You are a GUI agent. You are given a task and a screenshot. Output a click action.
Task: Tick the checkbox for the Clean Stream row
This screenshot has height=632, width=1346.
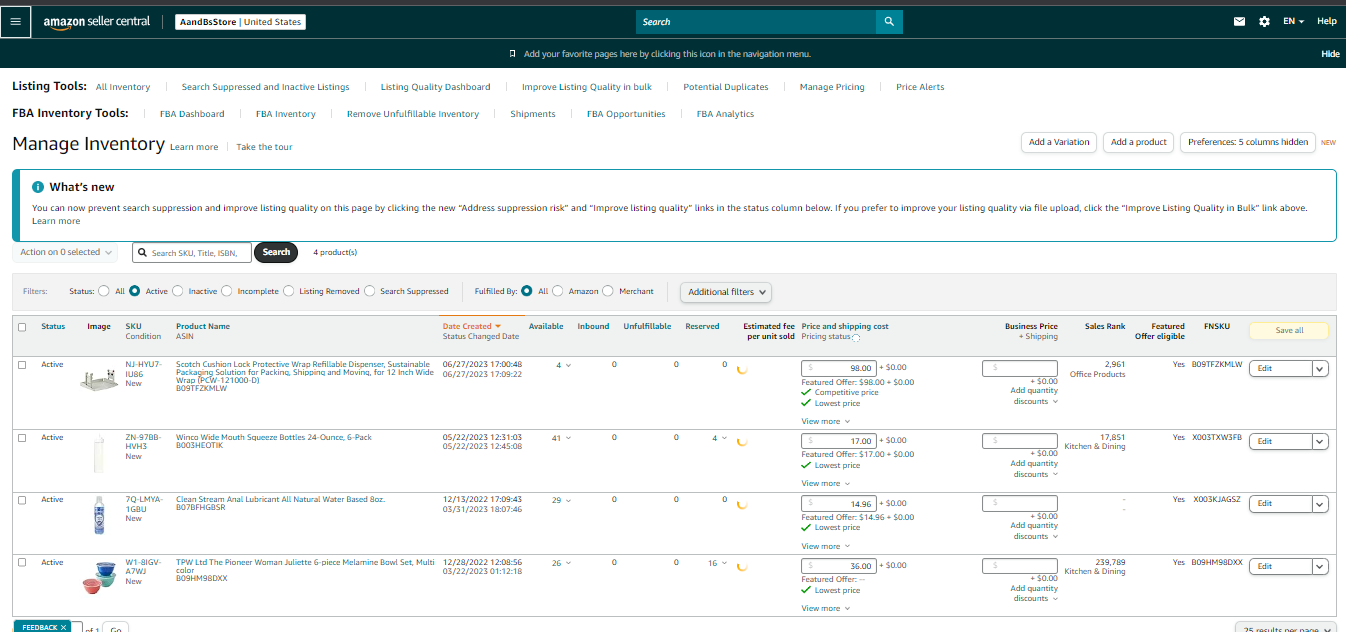point(22,500)
